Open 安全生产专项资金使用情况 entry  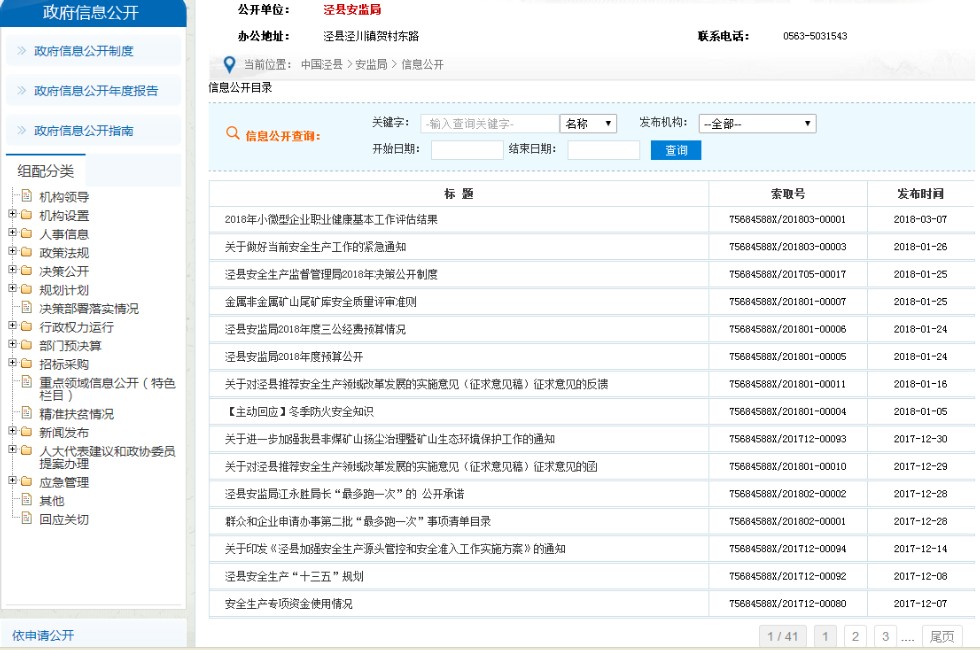click(x=289, y=604)
